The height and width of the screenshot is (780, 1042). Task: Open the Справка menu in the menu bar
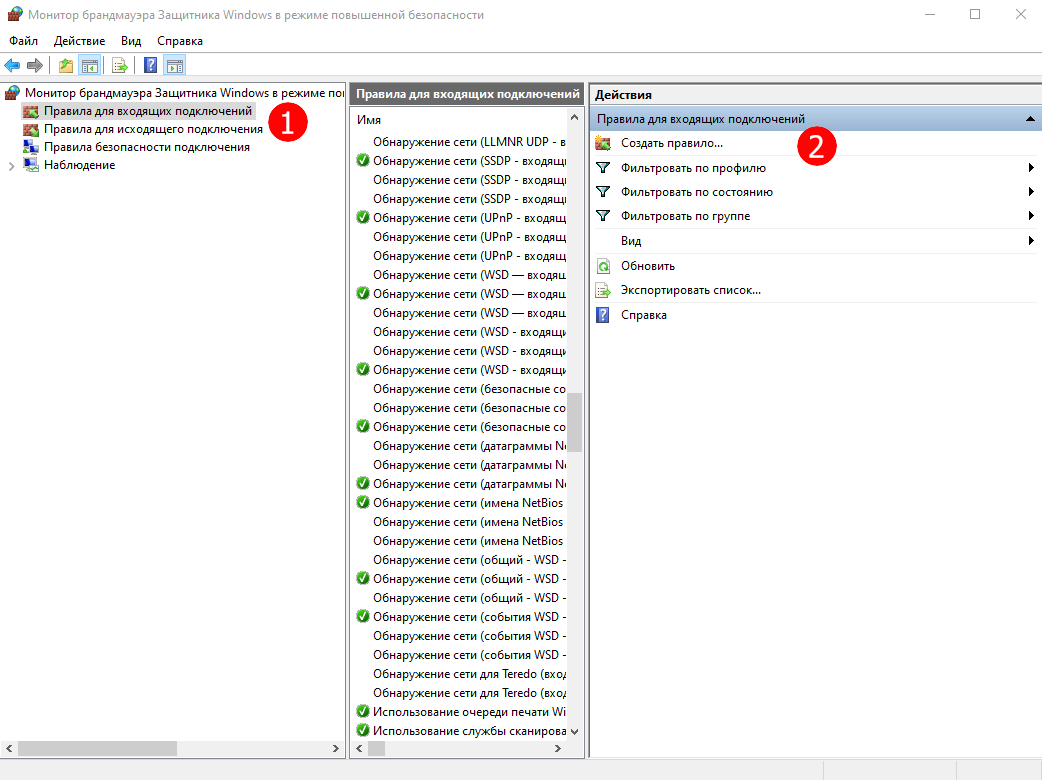[x=179, y=41]
